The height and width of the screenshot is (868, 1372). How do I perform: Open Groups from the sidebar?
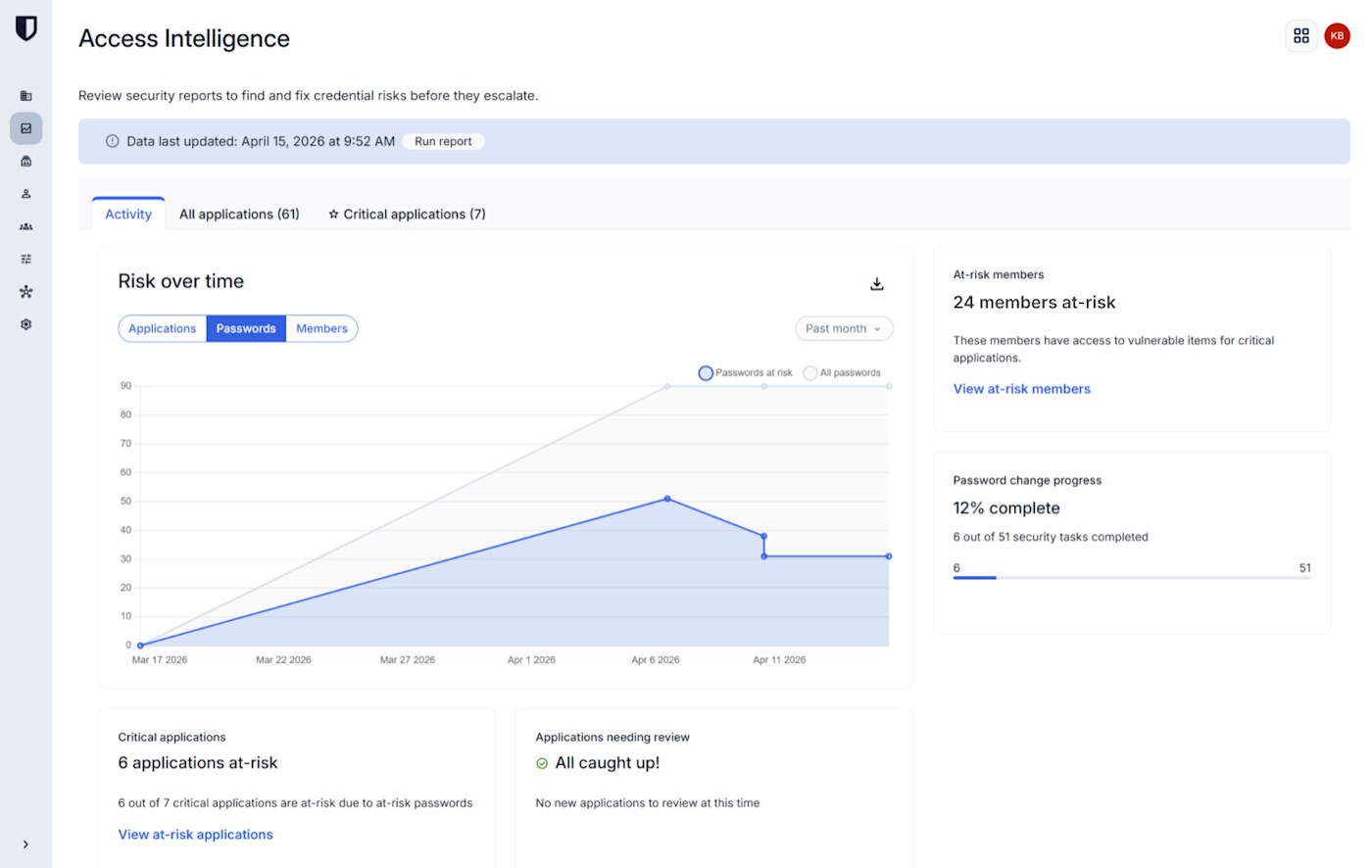click(x=25, y=226)
